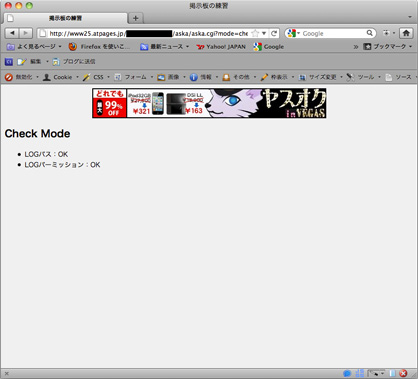
Task: Expand the 編集 dropdown arrow
Action: pos(47,62)
